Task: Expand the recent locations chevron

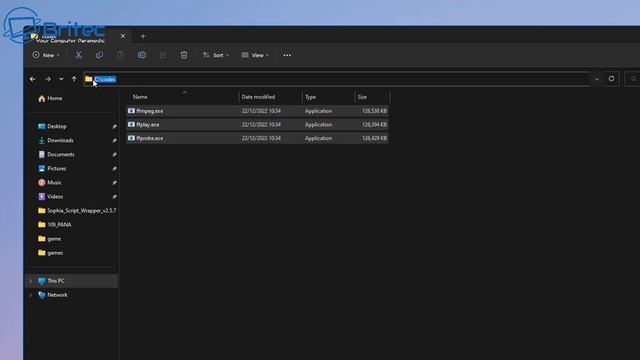Action: click(x=61, y=79)
